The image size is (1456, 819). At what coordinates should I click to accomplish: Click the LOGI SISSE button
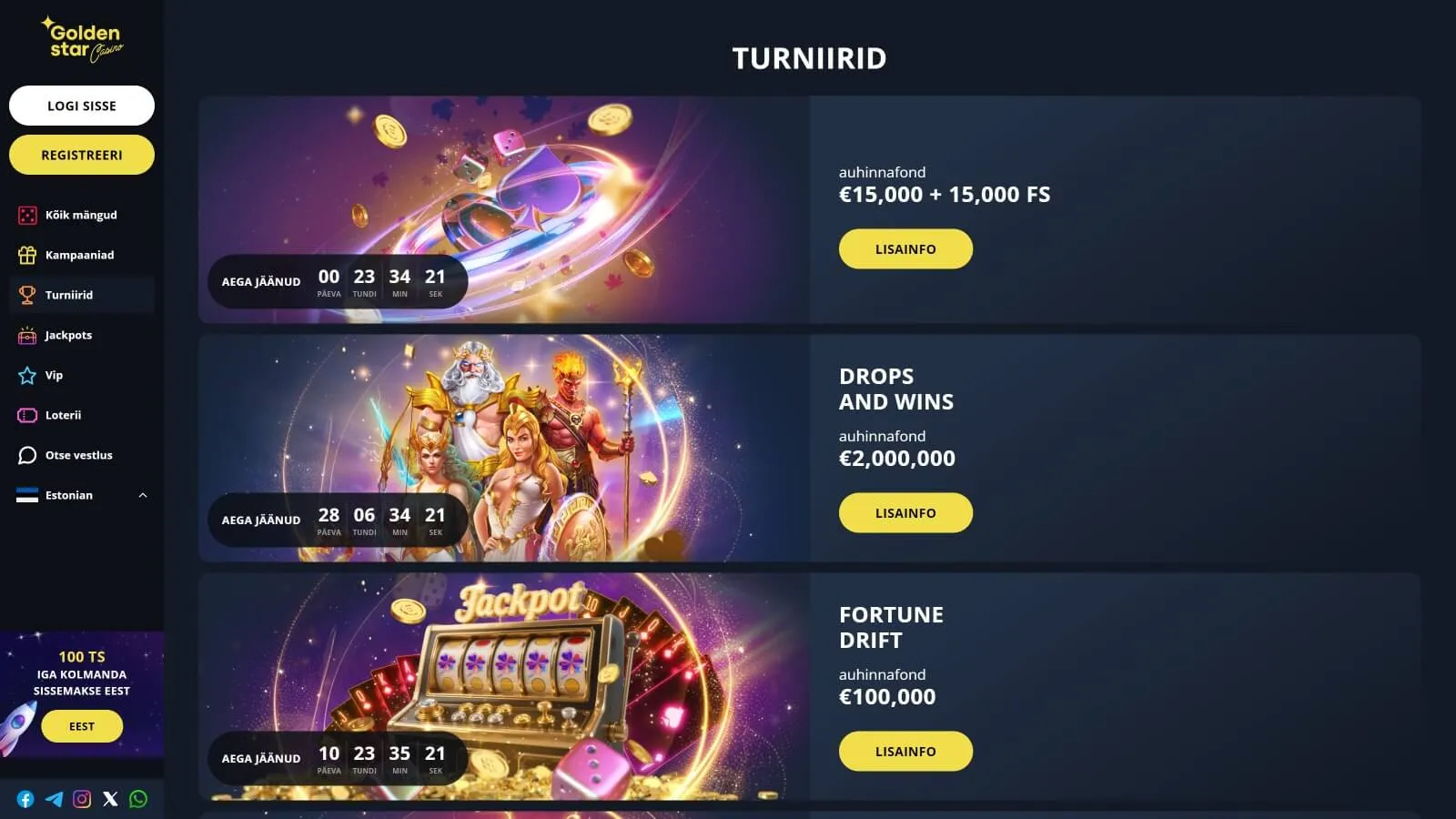tap(82, 106)
